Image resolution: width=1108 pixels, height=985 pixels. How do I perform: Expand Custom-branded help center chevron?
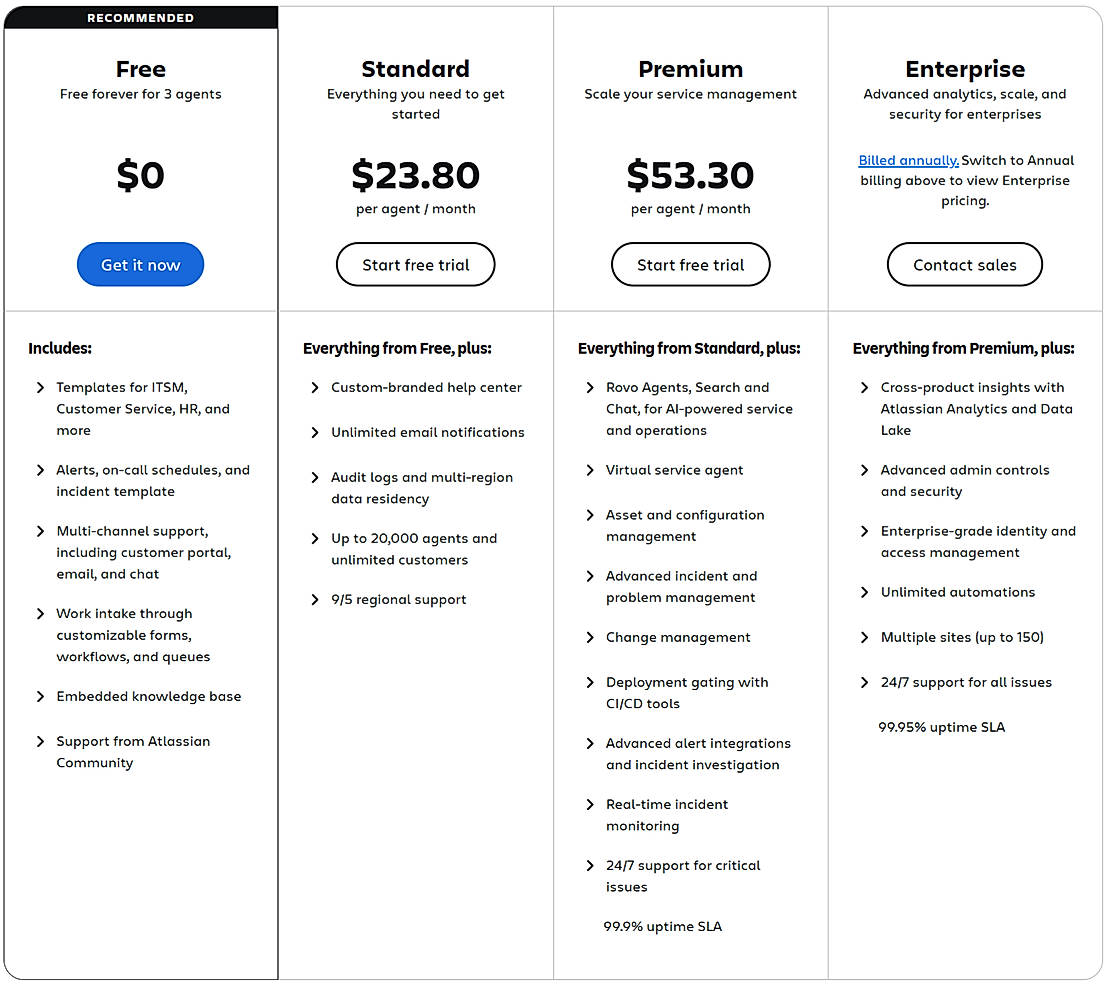(x=315, y=387)
